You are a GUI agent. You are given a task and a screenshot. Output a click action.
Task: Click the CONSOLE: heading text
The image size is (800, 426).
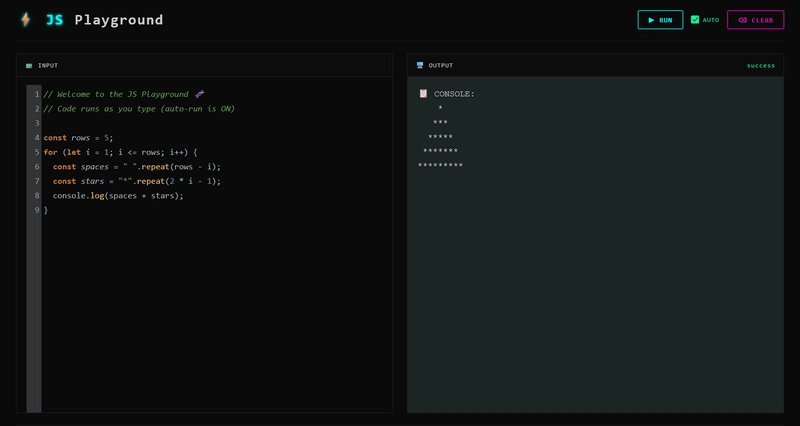[x=454, y=94]
